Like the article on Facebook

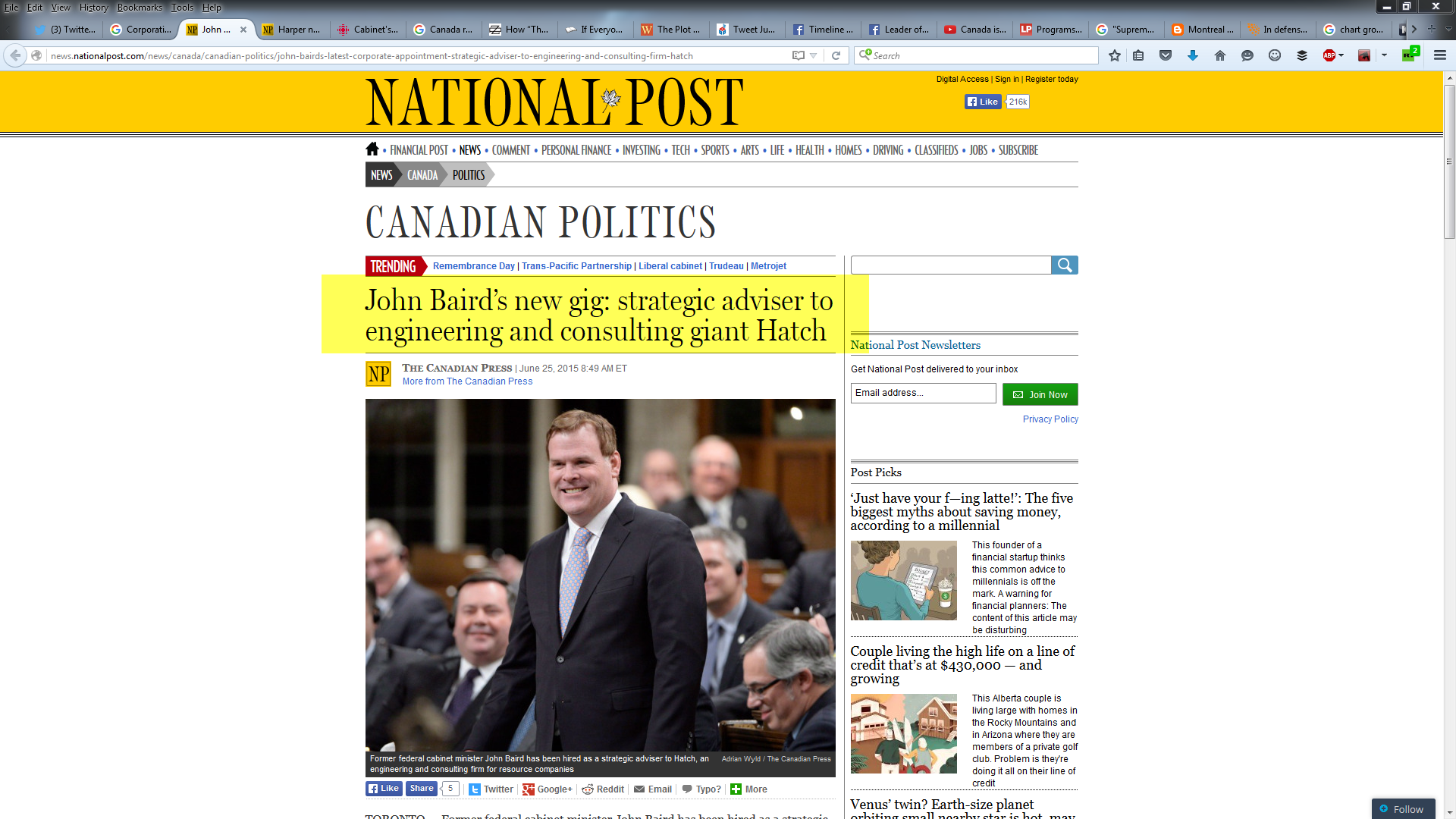coord(384,789)
